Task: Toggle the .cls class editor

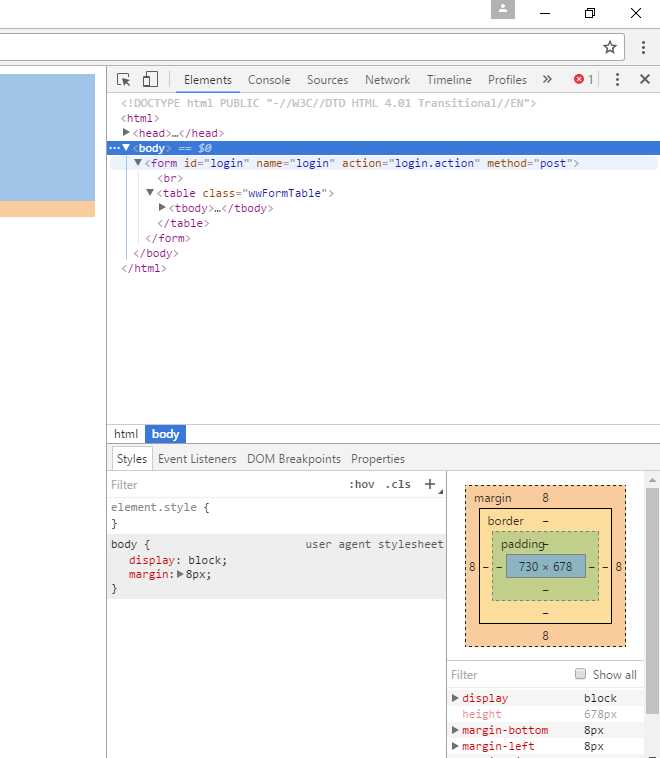Action: (x=398, y=485)
